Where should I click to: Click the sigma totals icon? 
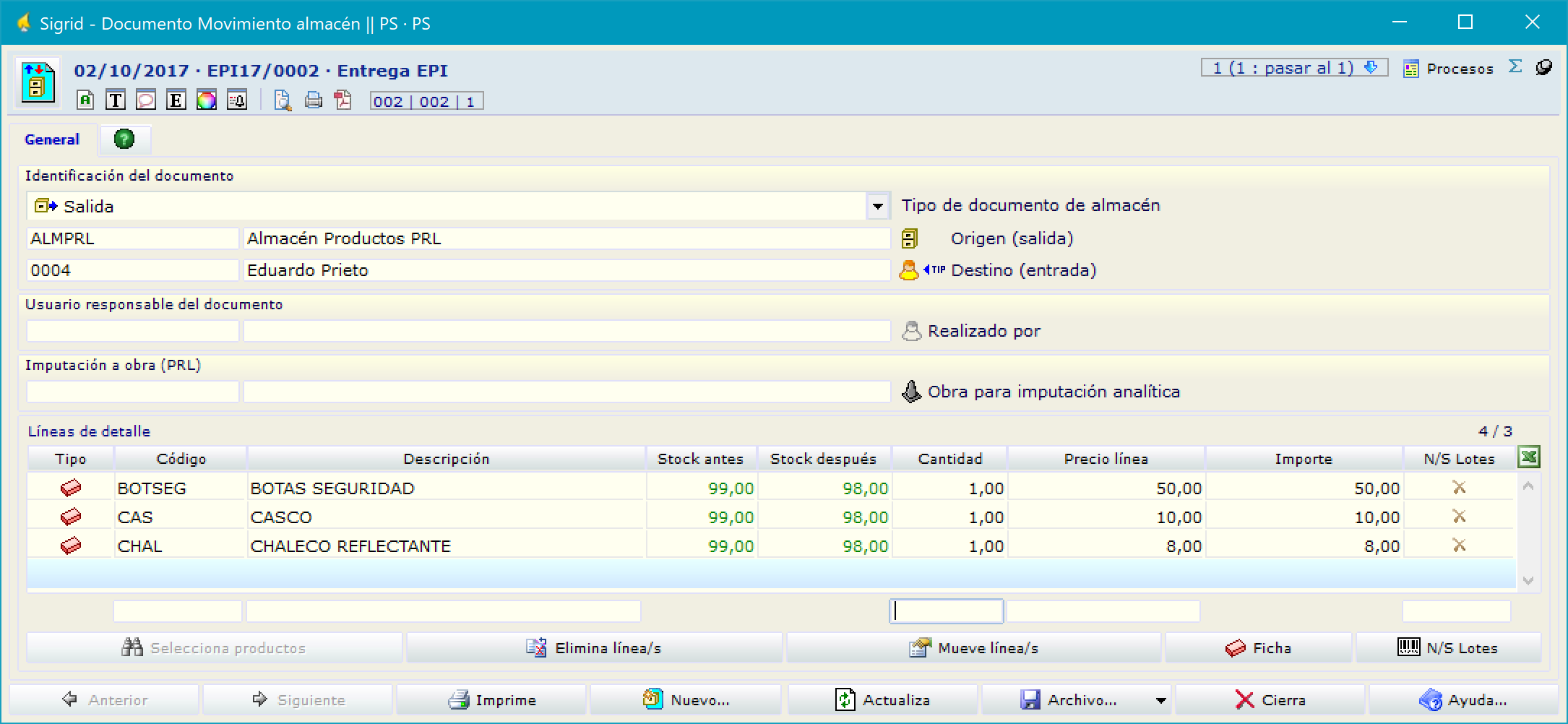point(1515,66)
